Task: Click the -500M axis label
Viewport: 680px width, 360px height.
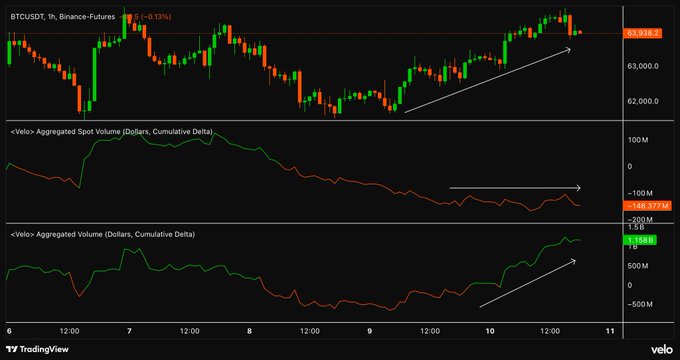Action: pyautogui.click(x=640, y=304)
